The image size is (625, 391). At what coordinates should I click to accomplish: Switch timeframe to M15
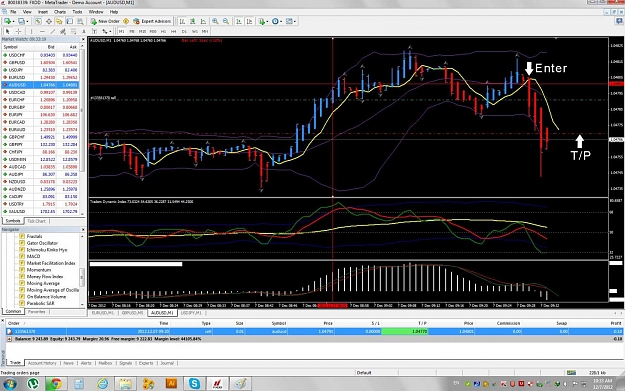pyautogui.click(x=142, y=31)
